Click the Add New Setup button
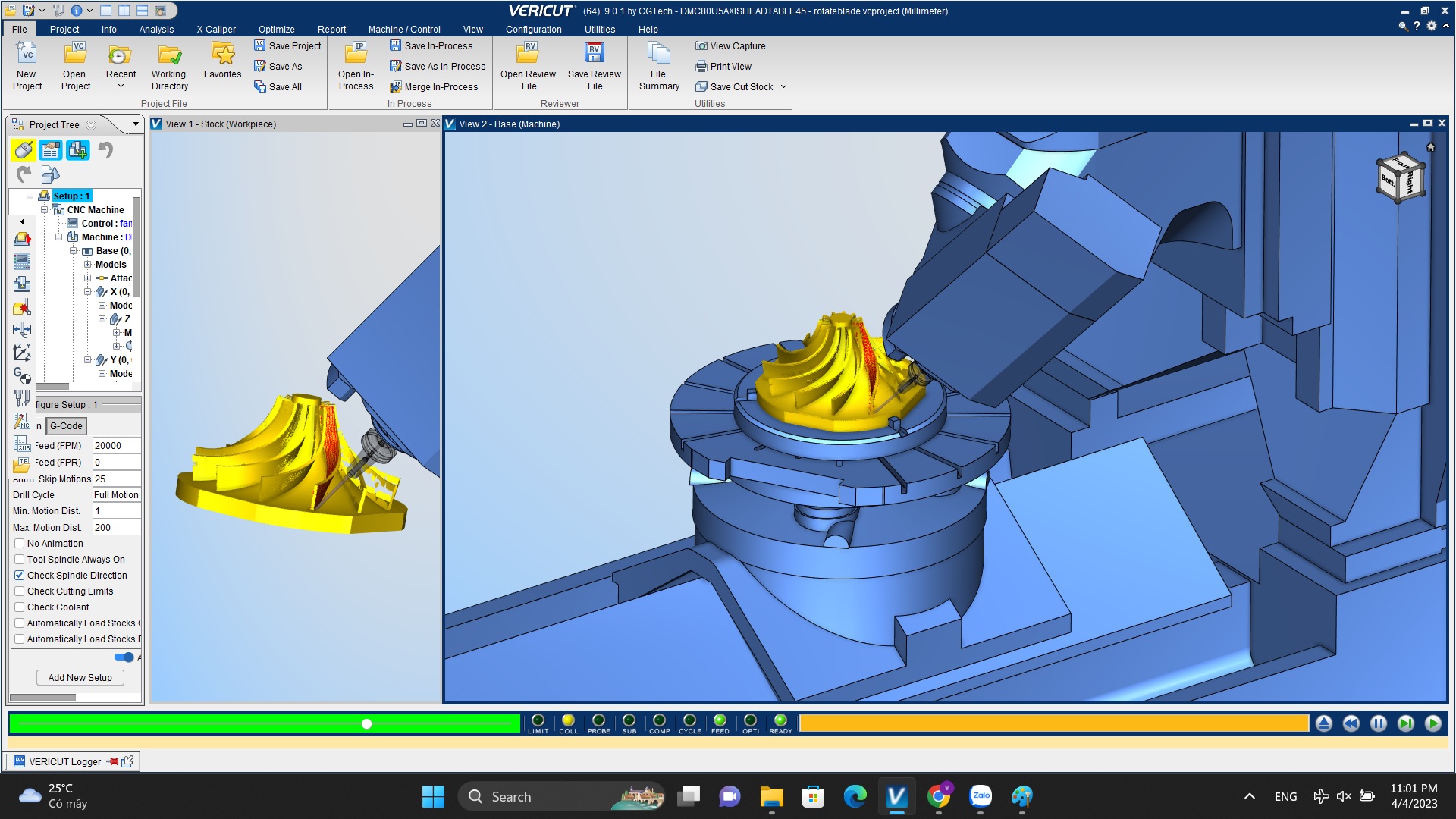Image resolution: width=1456 pixels, height=819 pixels. click(80, 678)
